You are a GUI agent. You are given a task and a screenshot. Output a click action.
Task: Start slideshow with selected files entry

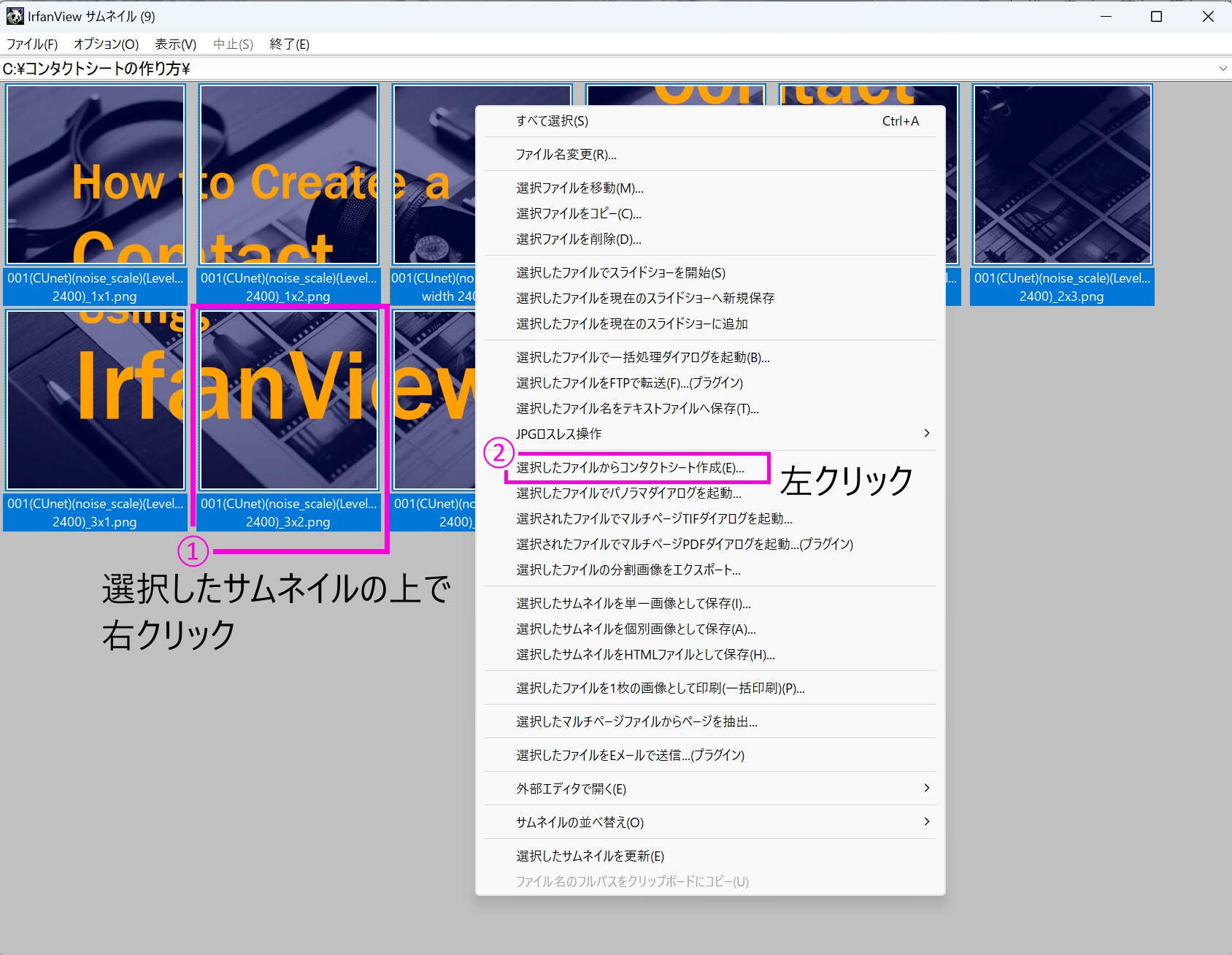[x=620, y=273]
